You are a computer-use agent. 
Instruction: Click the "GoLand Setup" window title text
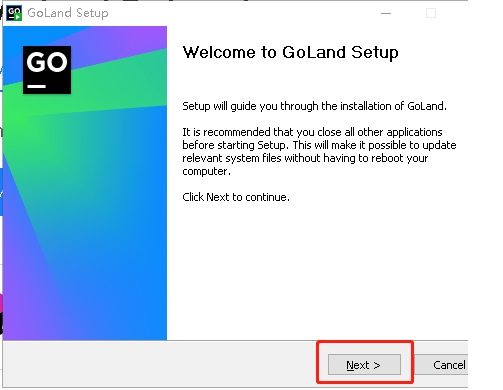tap(68, 13)
